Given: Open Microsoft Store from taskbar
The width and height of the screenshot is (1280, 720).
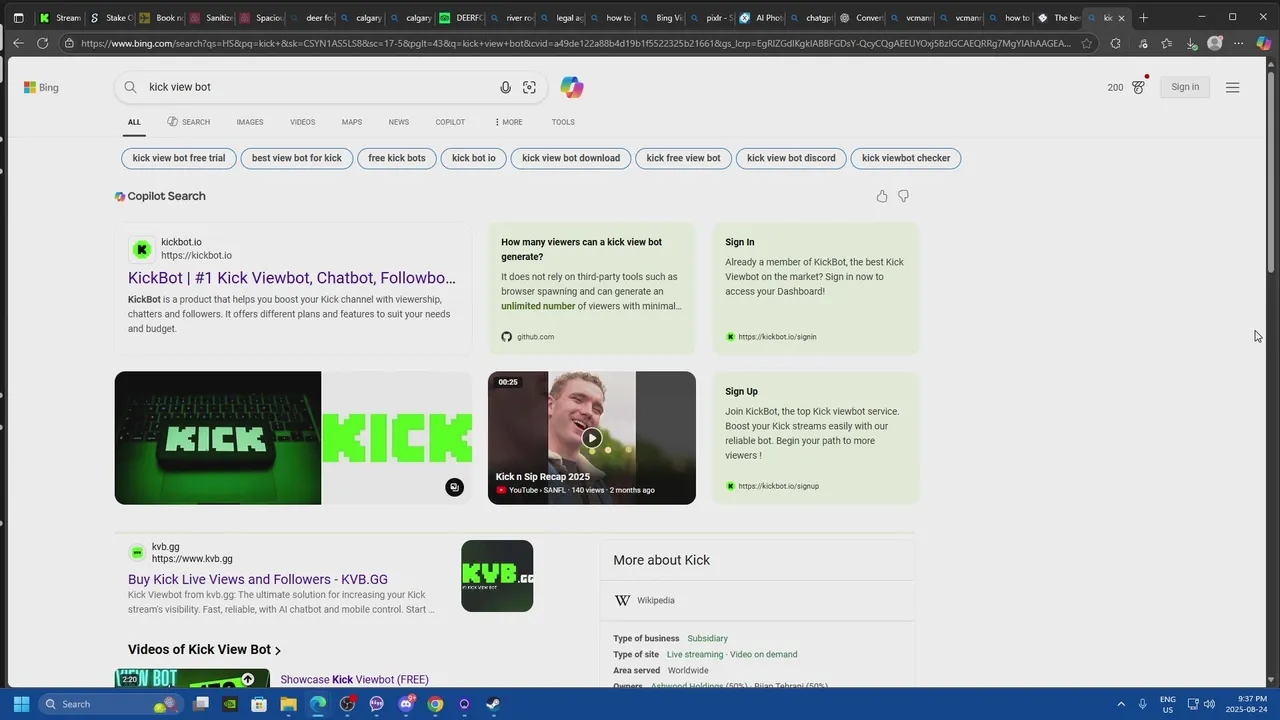Looking at the screenshot, I should pos(259,704).
